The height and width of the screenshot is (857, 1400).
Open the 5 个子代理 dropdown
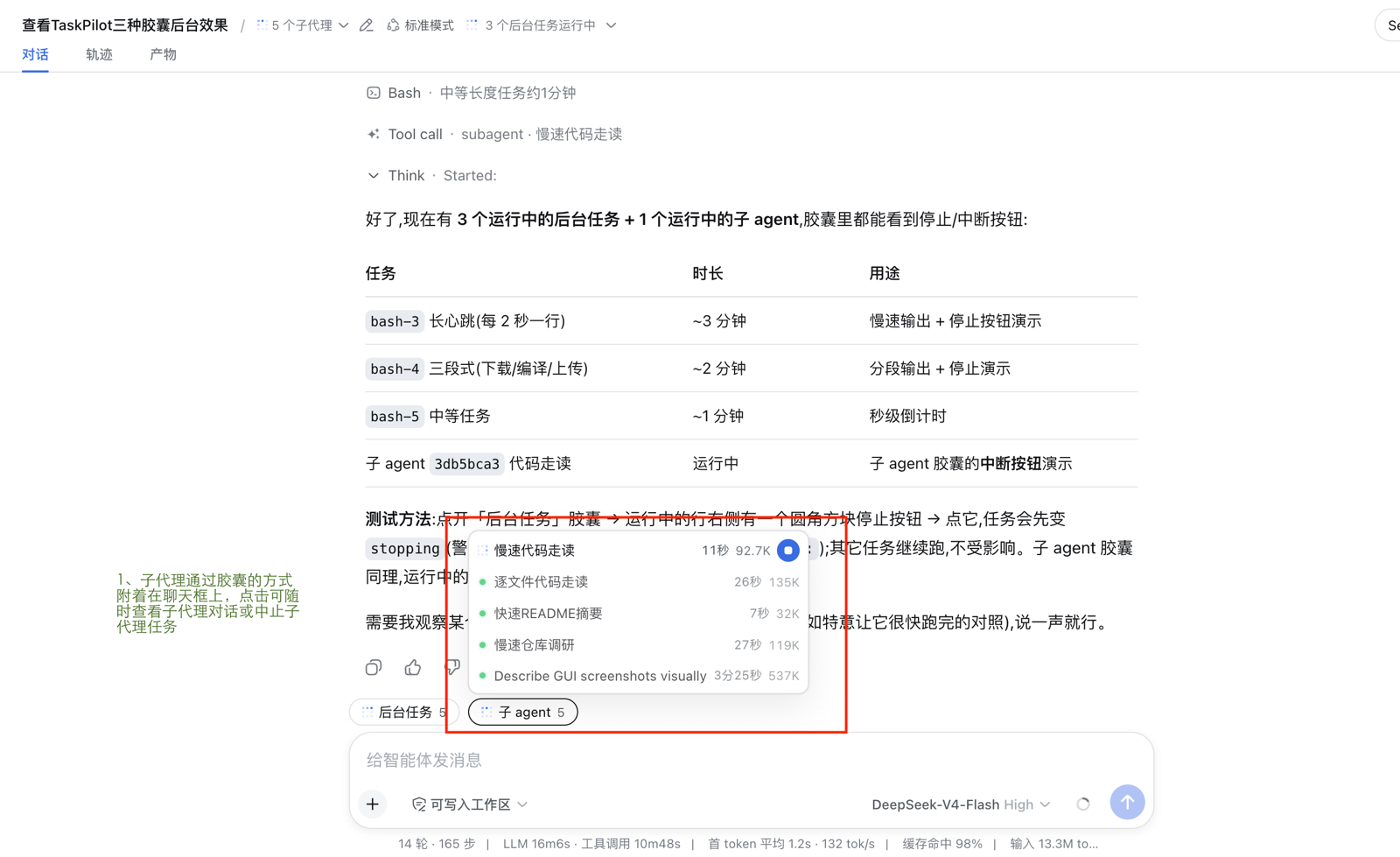coord(303,25)
